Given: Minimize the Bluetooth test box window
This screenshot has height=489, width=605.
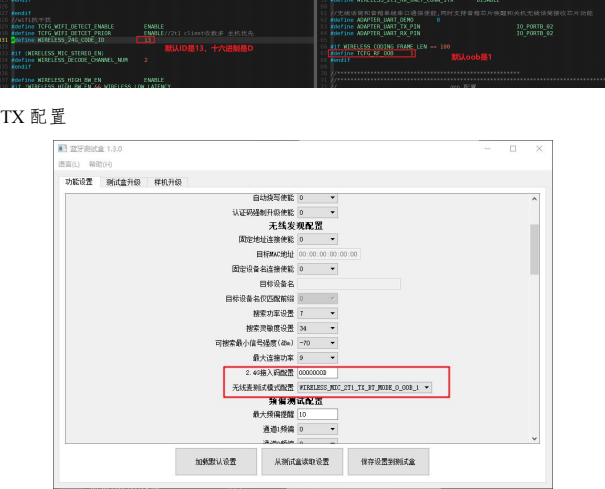Looking at the screenshot, I should [x=488, y=149].
